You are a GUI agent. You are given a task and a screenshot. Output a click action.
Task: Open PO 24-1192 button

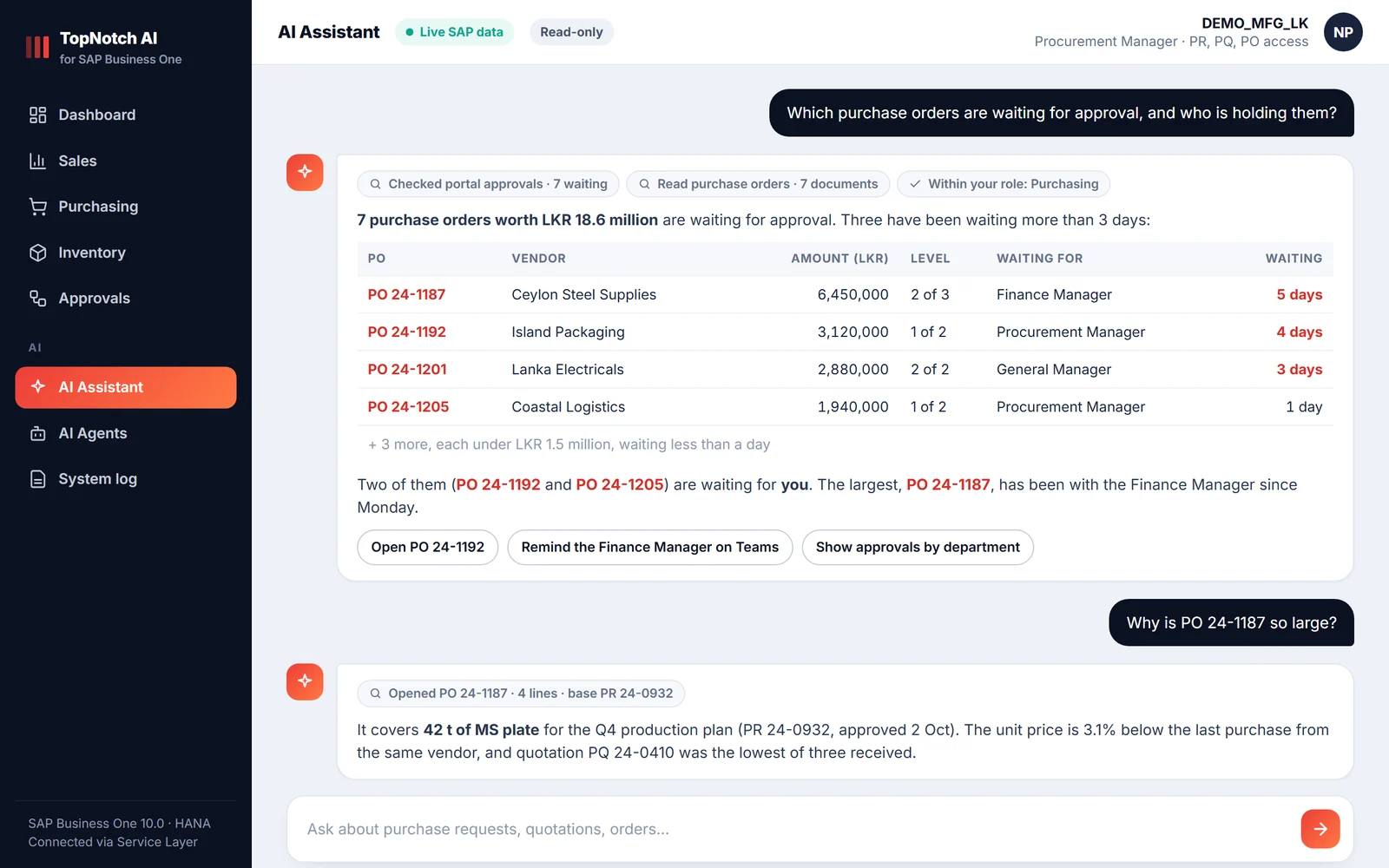pyautogui.click(x=428, y=548)
